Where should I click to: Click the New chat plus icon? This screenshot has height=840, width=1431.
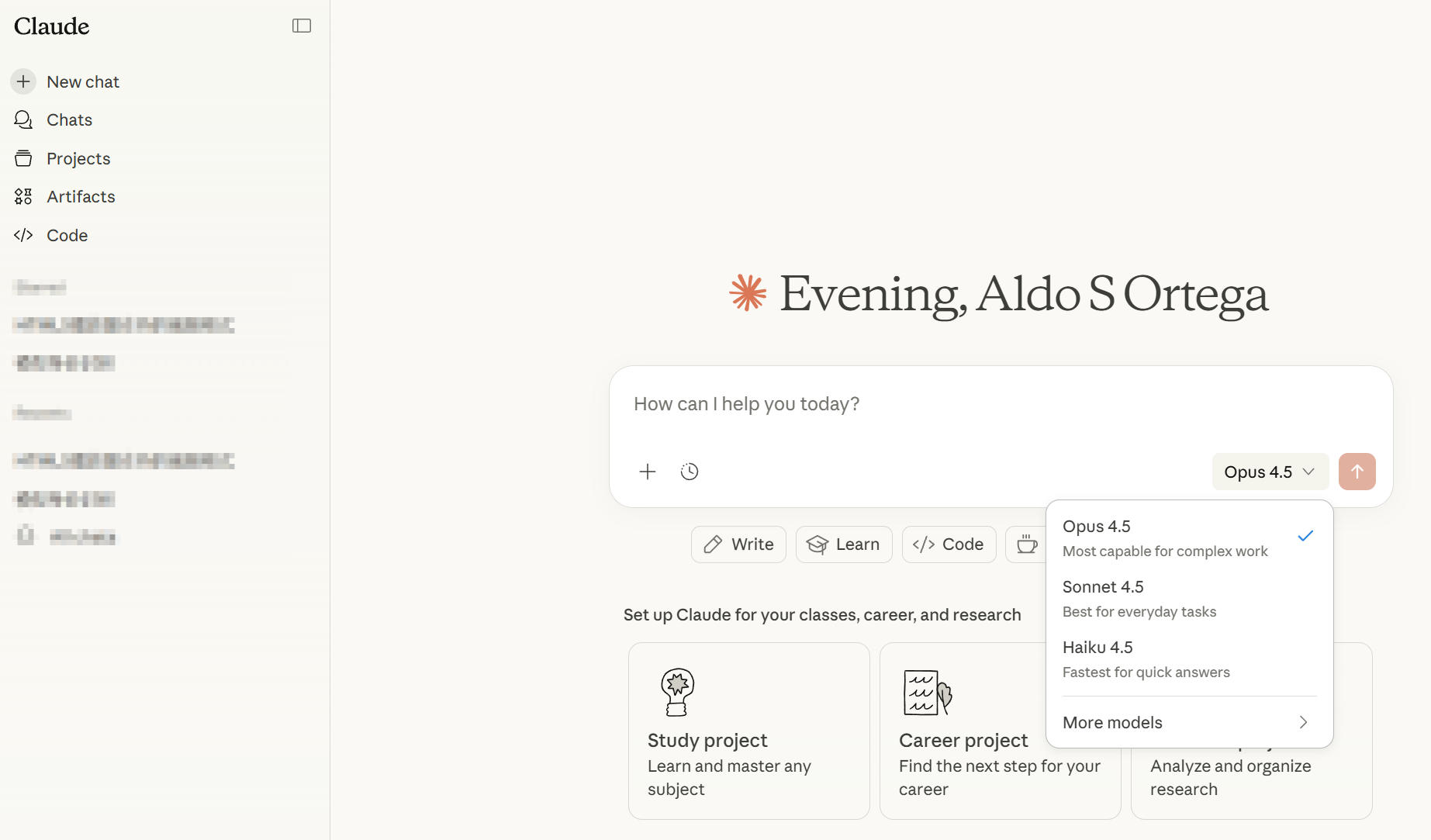pos(23,81)
